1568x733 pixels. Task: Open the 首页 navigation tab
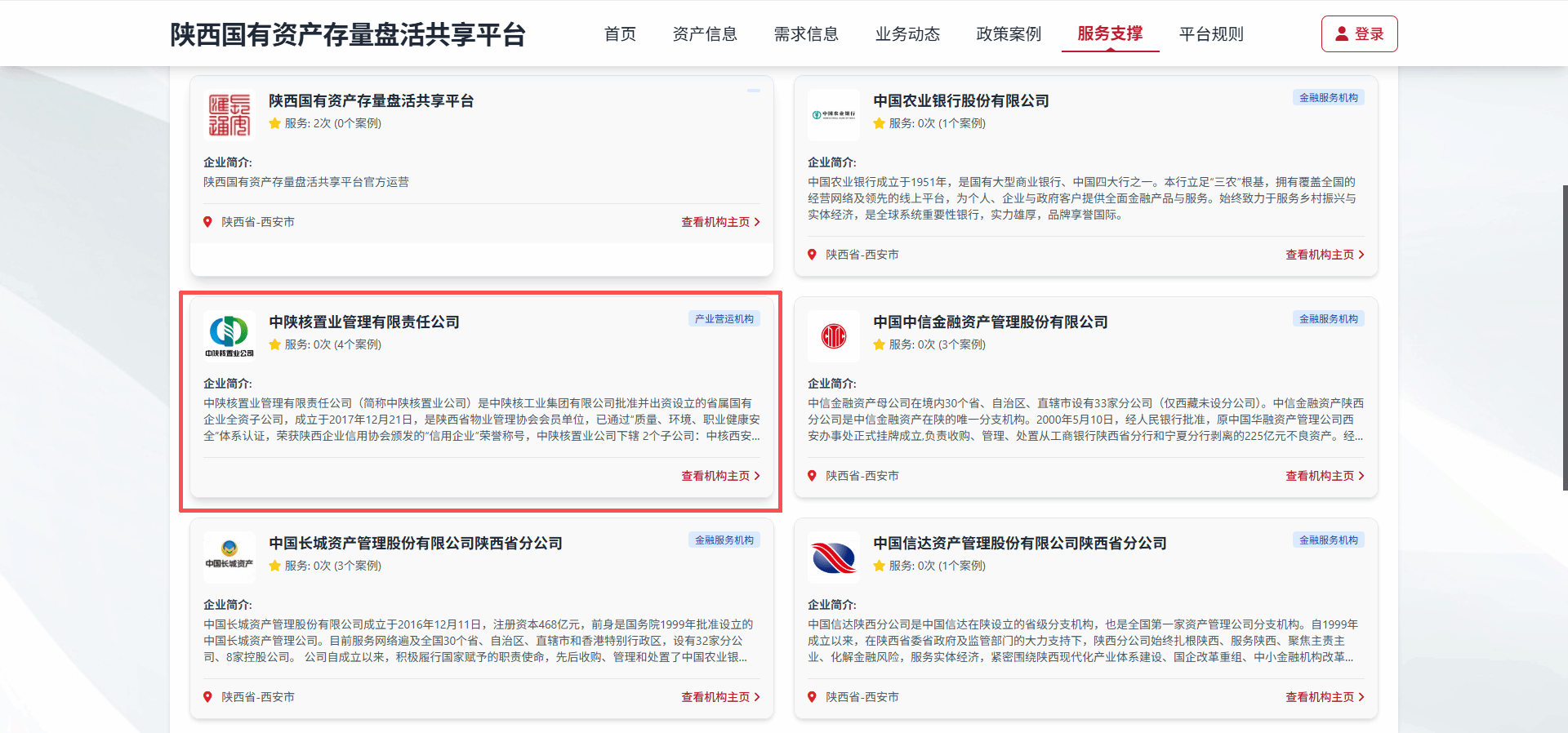point(620,34)
